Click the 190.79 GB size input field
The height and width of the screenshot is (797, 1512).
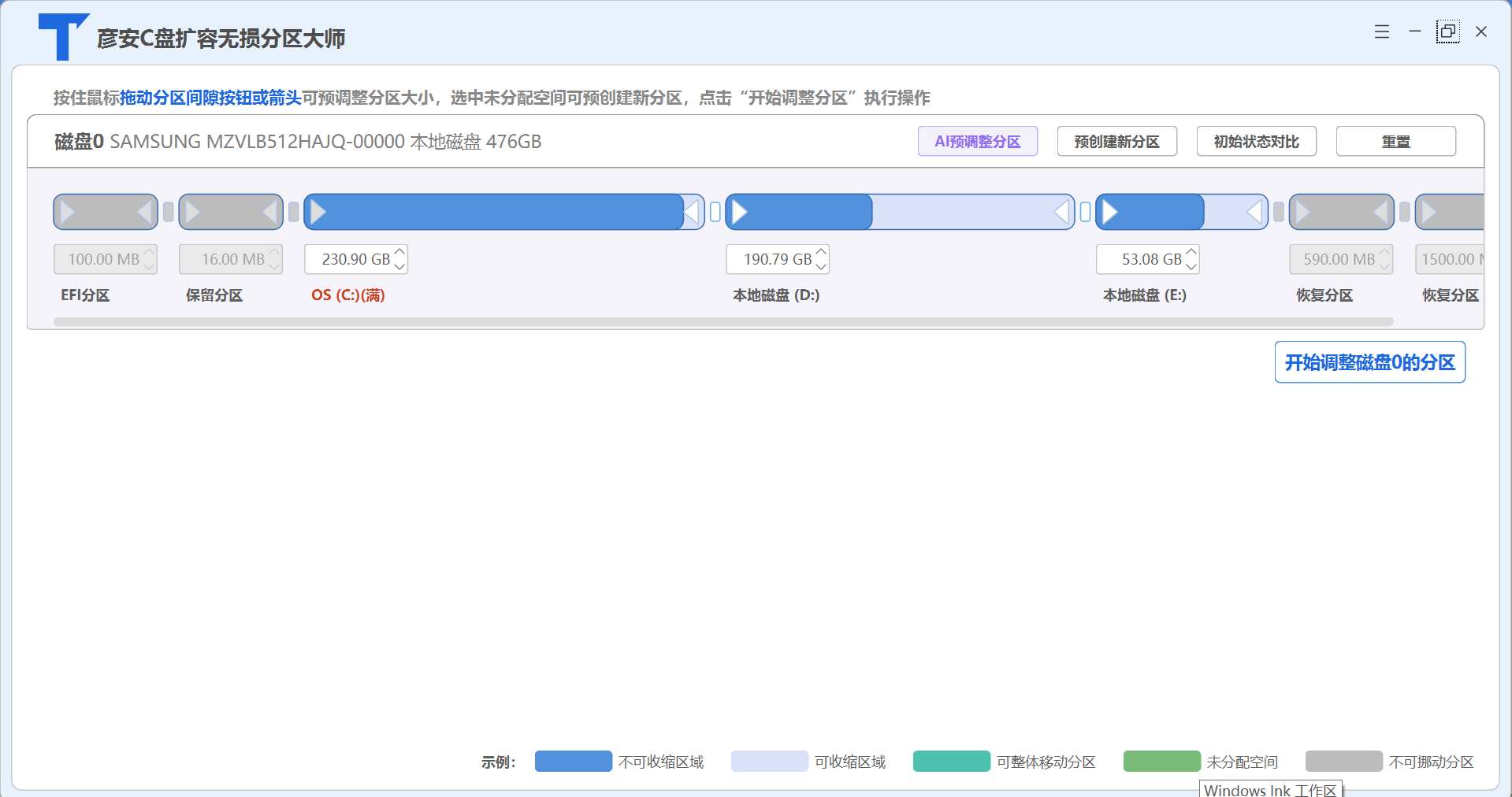[x=778, y=259]
